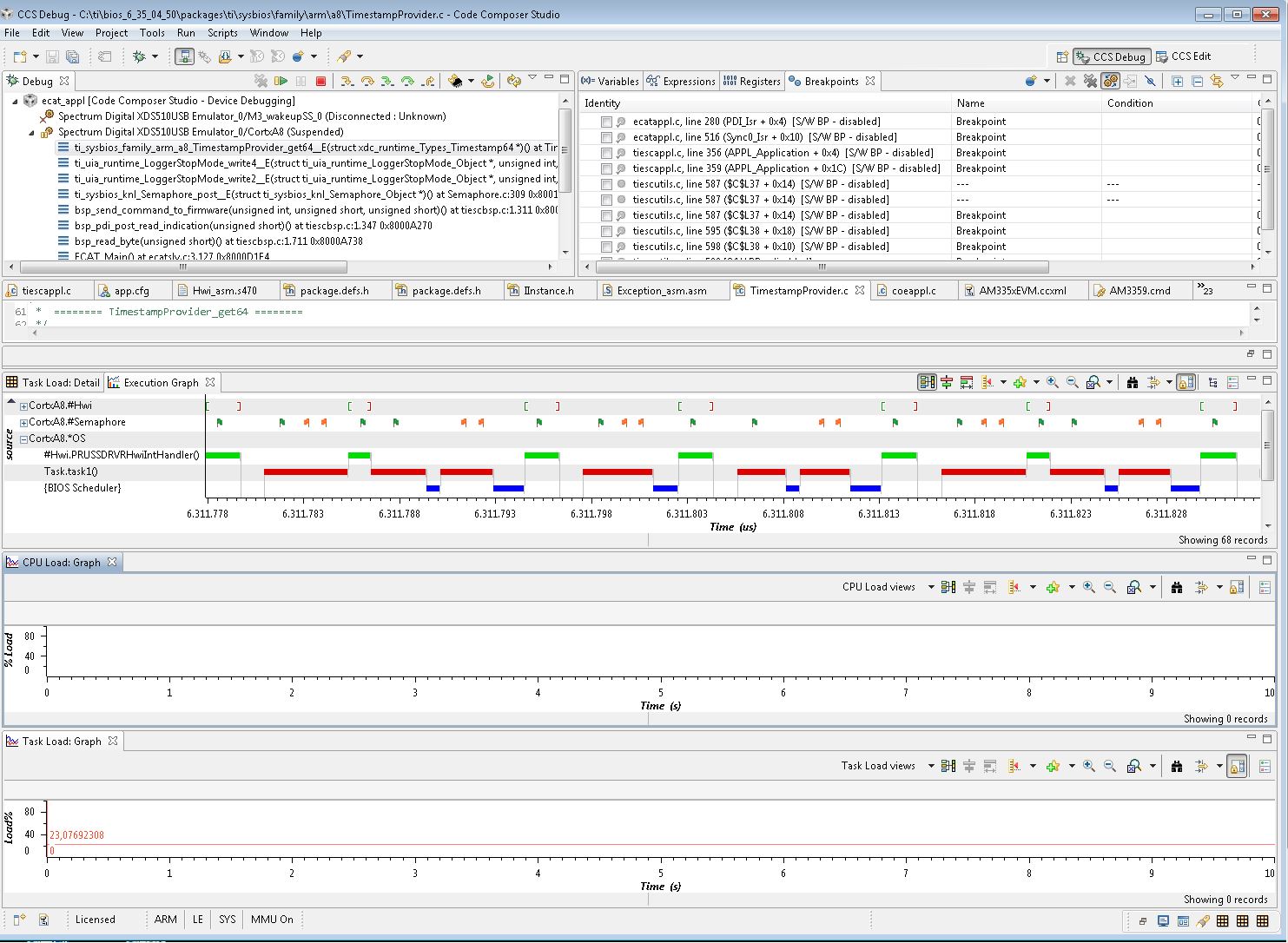The height and width of the screenshot is (943, 1288).
Task: Click the Zoom in icon in CPU Load toolbar
Action: [1088, 587]
